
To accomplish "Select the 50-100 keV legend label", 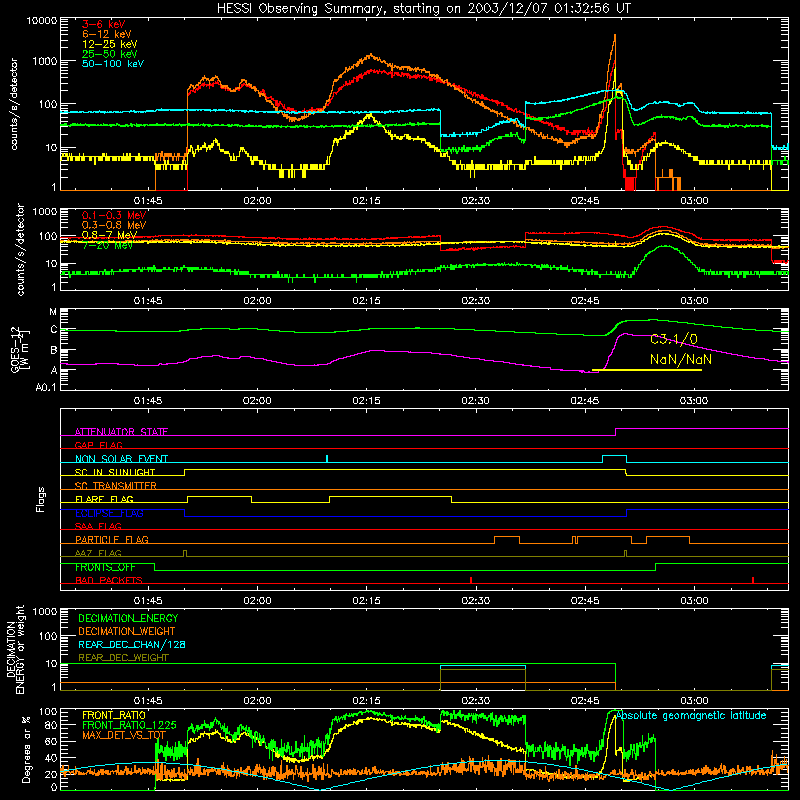I will [113, 63].
